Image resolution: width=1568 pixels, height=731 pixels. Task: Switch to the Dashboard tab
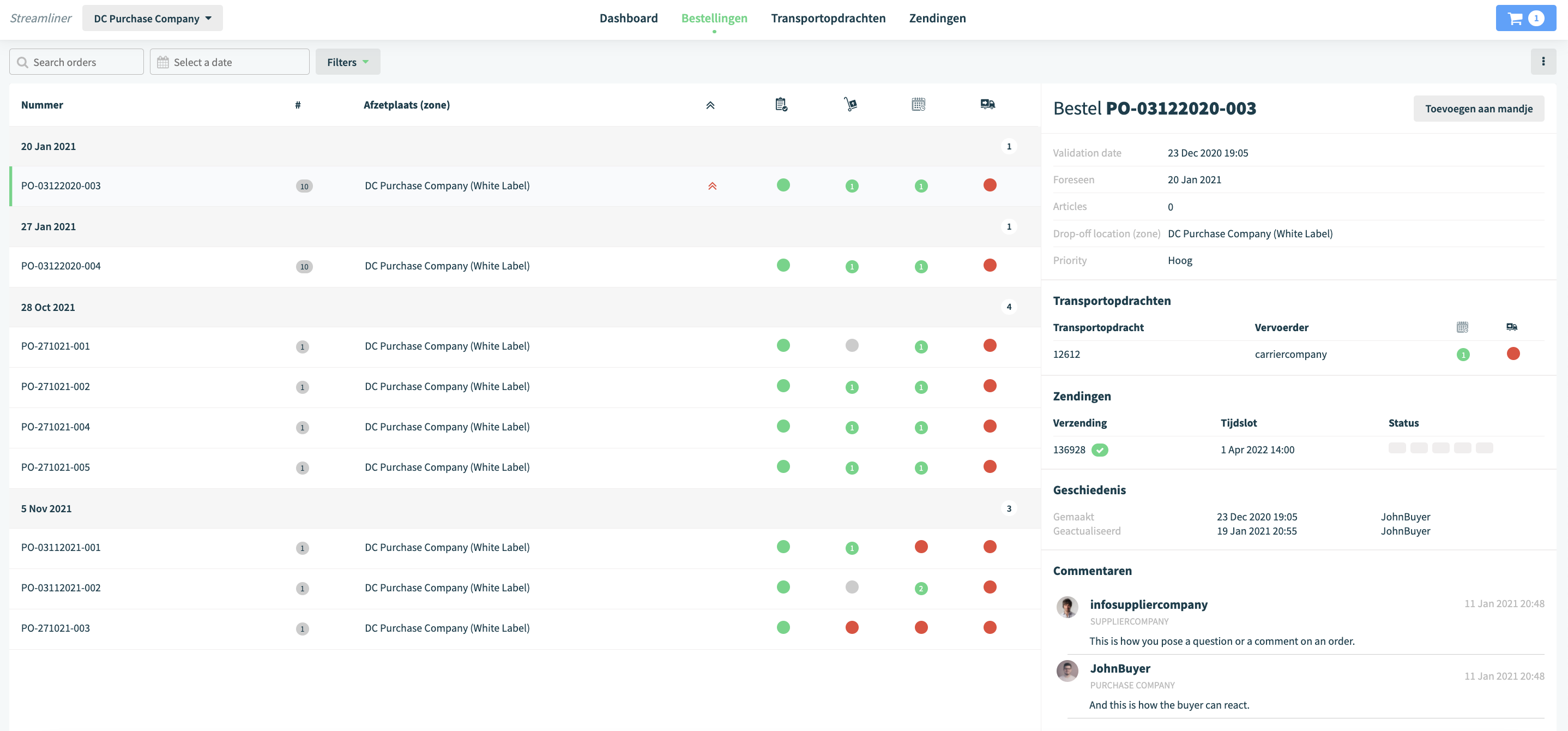(x=628, y=19)
